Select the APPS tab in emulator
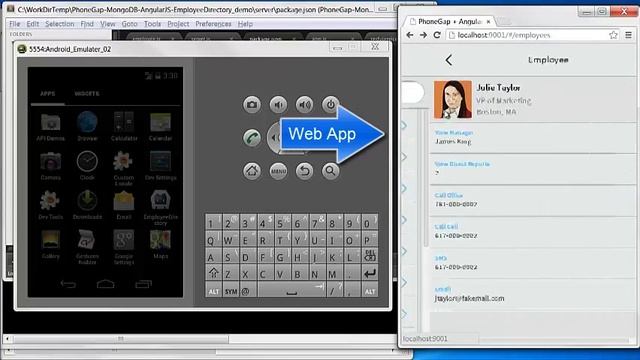Screen dimensions: 640x360 tap(48, 94)
